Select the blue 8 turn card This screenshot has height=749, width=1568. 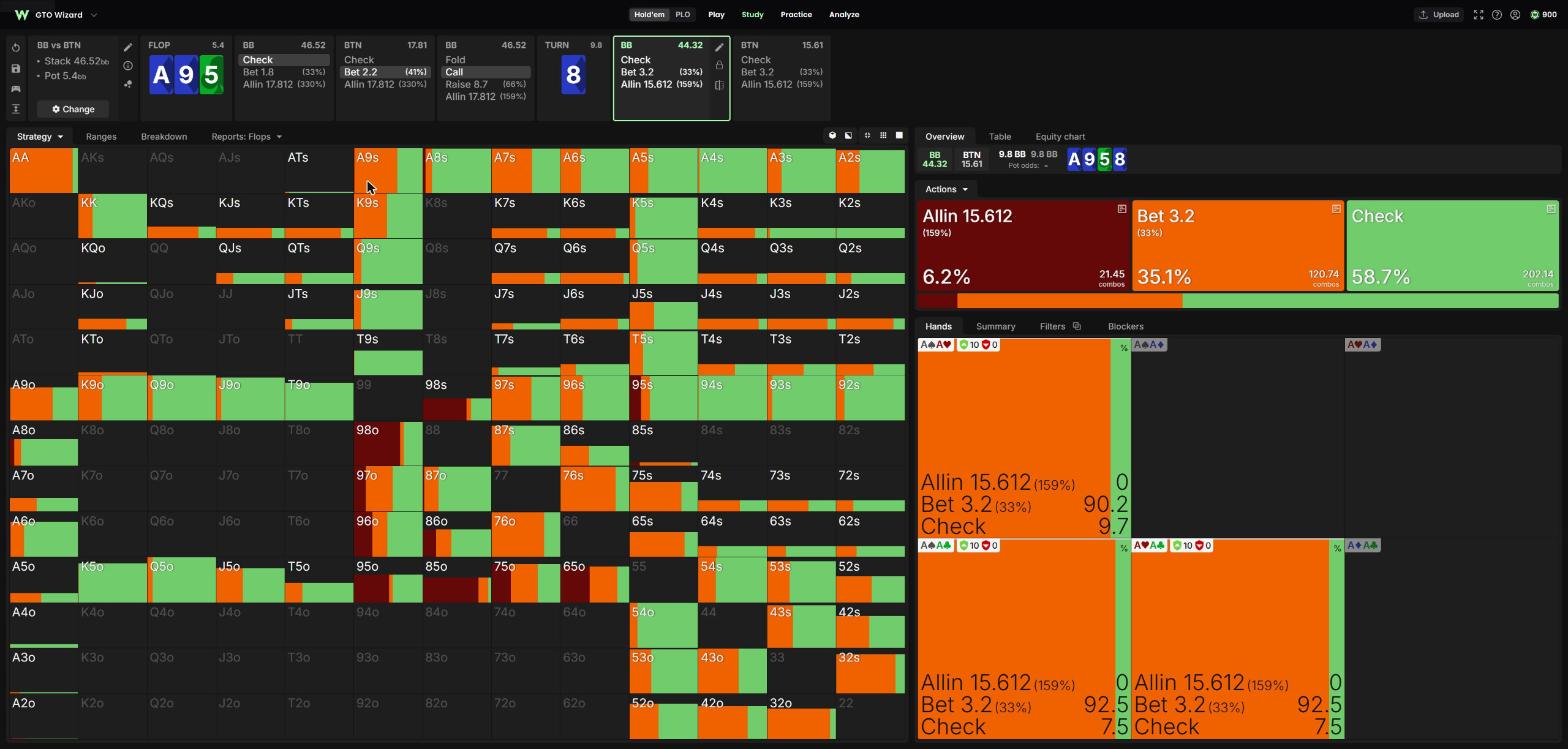pyautogui.click(x=573, y=76)
